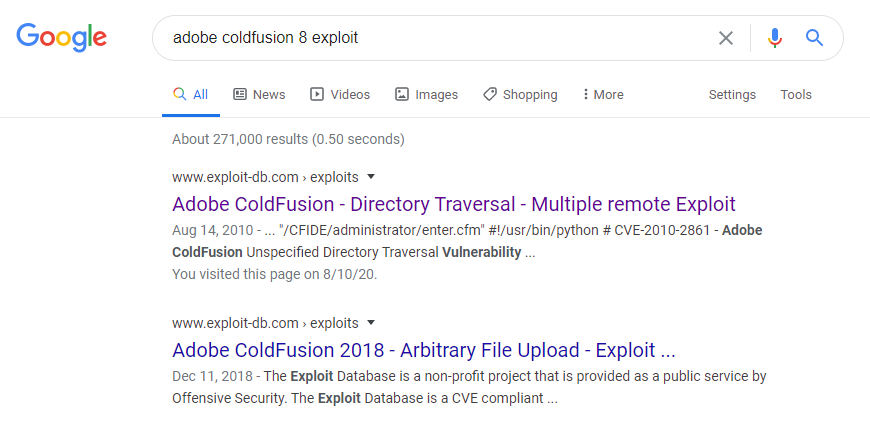The width and height of the screenshot is (870, 433).
Task: Click the Videos tab play icon
Action: [316, 94]
